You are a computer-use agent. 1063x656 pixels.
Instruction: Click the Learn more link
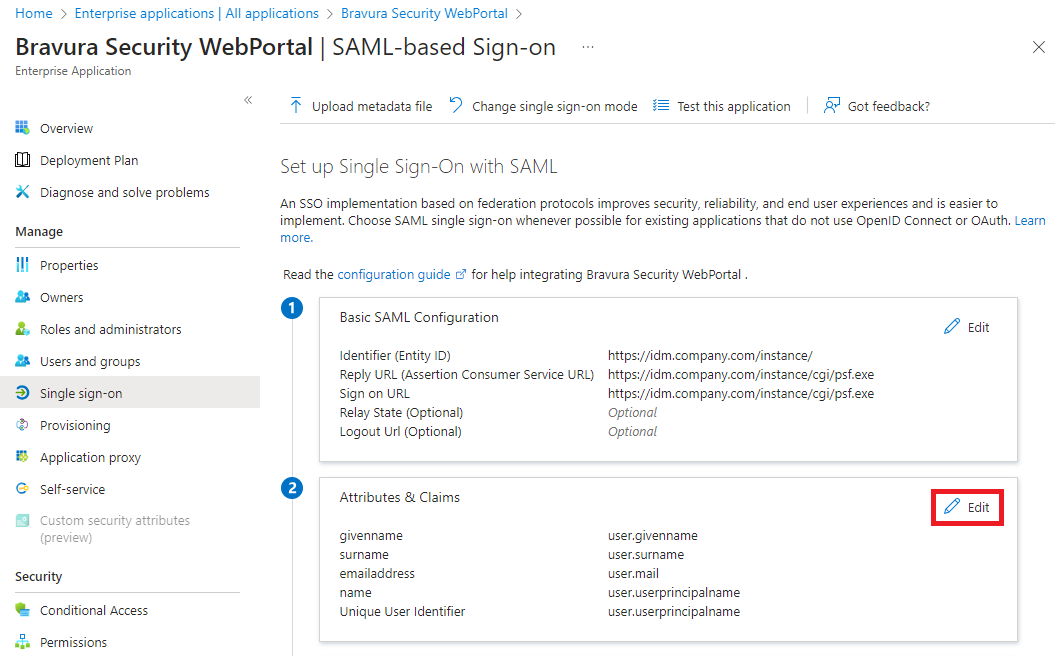tap(1030, 219)
